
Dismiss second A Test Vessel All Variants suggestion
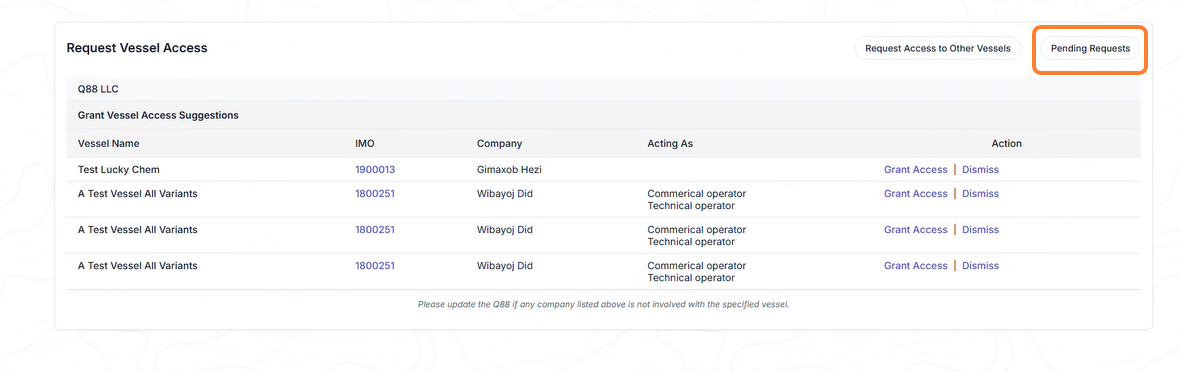(x=980, y=230)
